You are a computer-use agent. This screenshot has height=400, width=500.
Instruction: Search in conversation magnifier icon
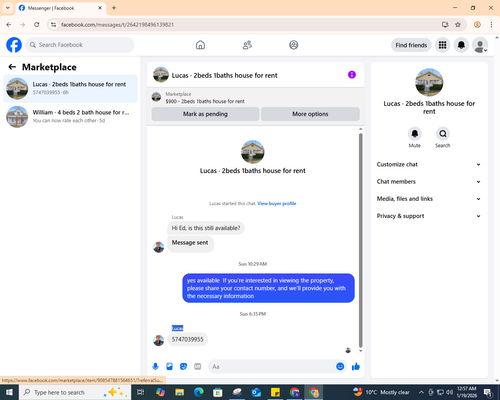[x=443, y=134]
